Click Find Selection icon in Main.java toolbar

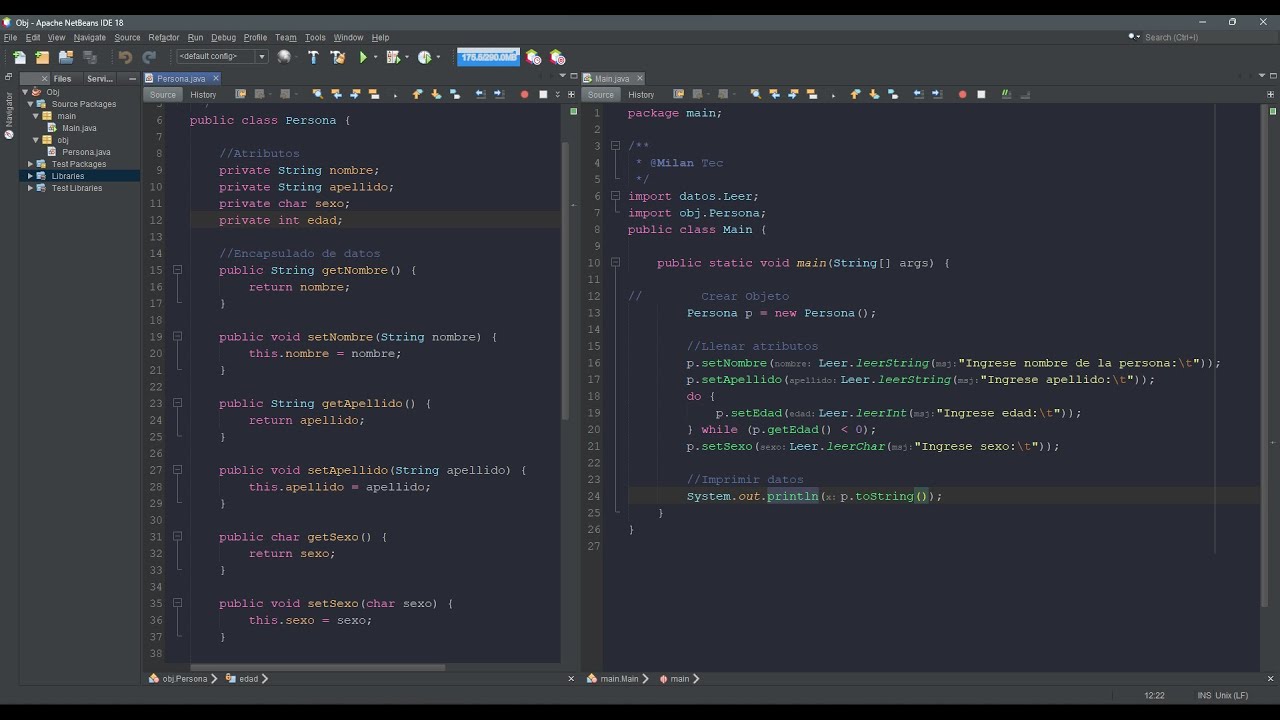point(755,94)
